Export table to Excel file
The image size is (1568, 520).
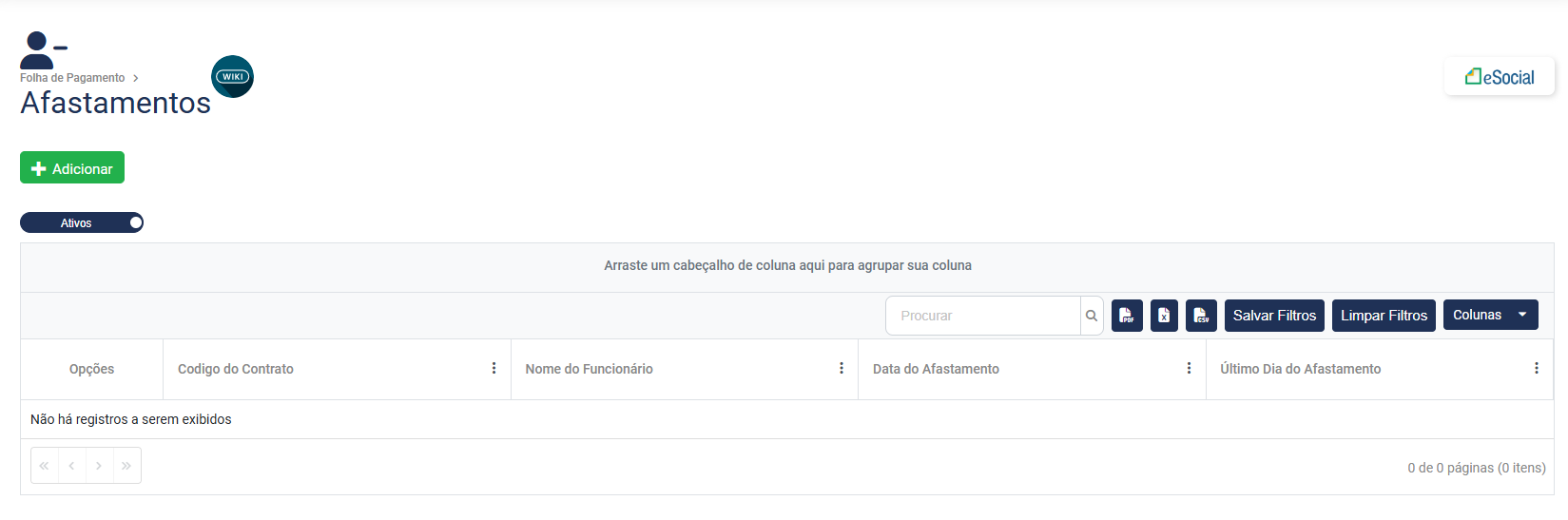point(1164,316)
